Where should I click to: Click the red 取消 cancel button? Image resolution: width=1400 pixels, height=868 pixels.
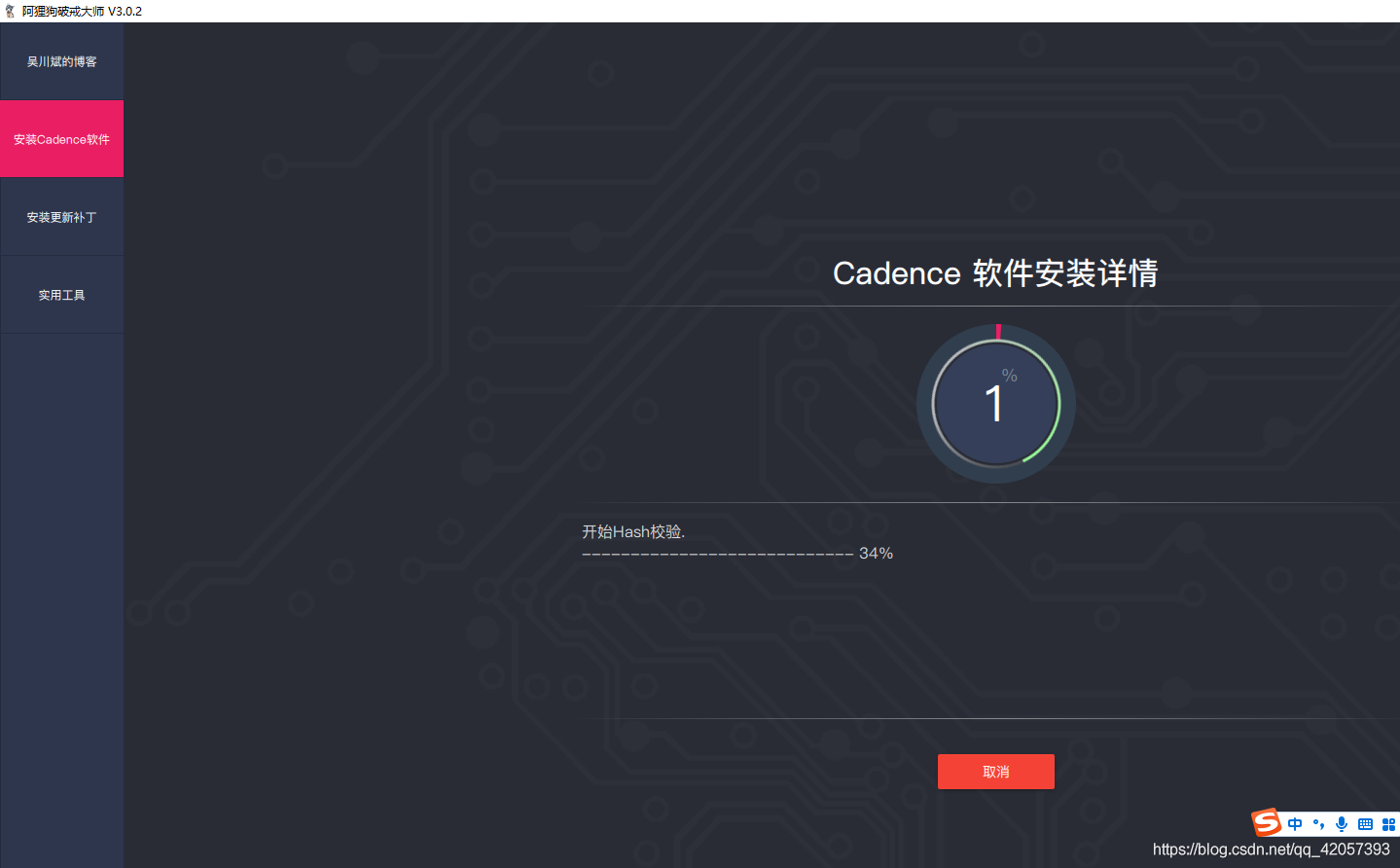[996, 772]
